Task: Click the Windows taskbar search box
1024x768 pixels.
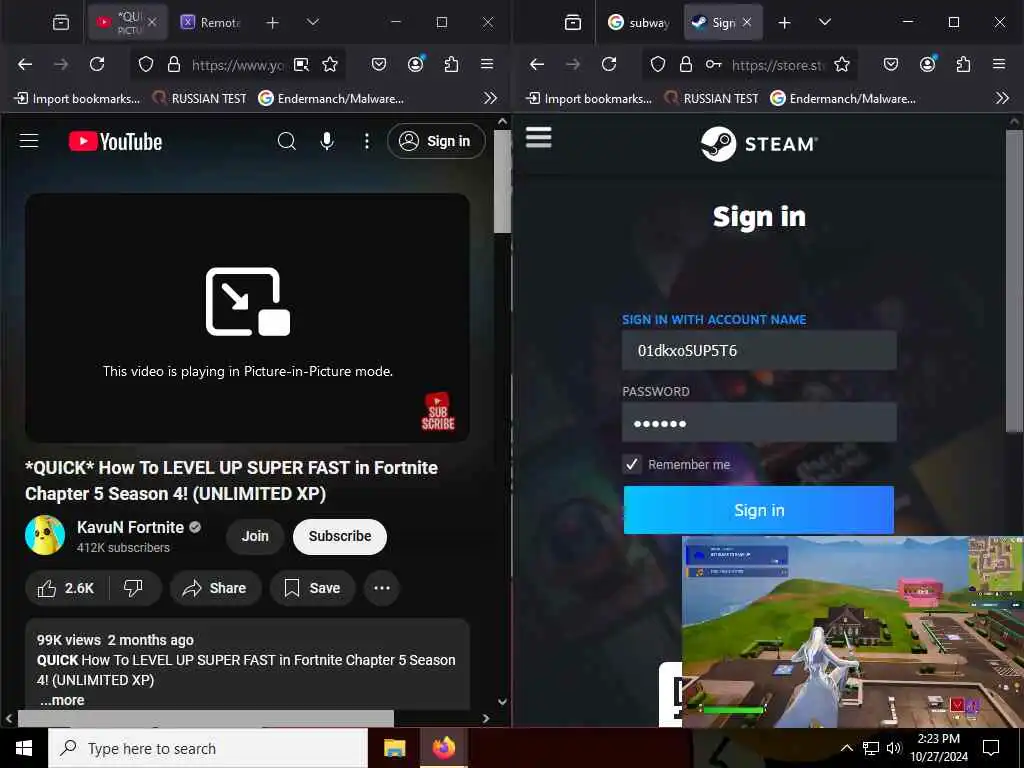Action: pos(208,748)
